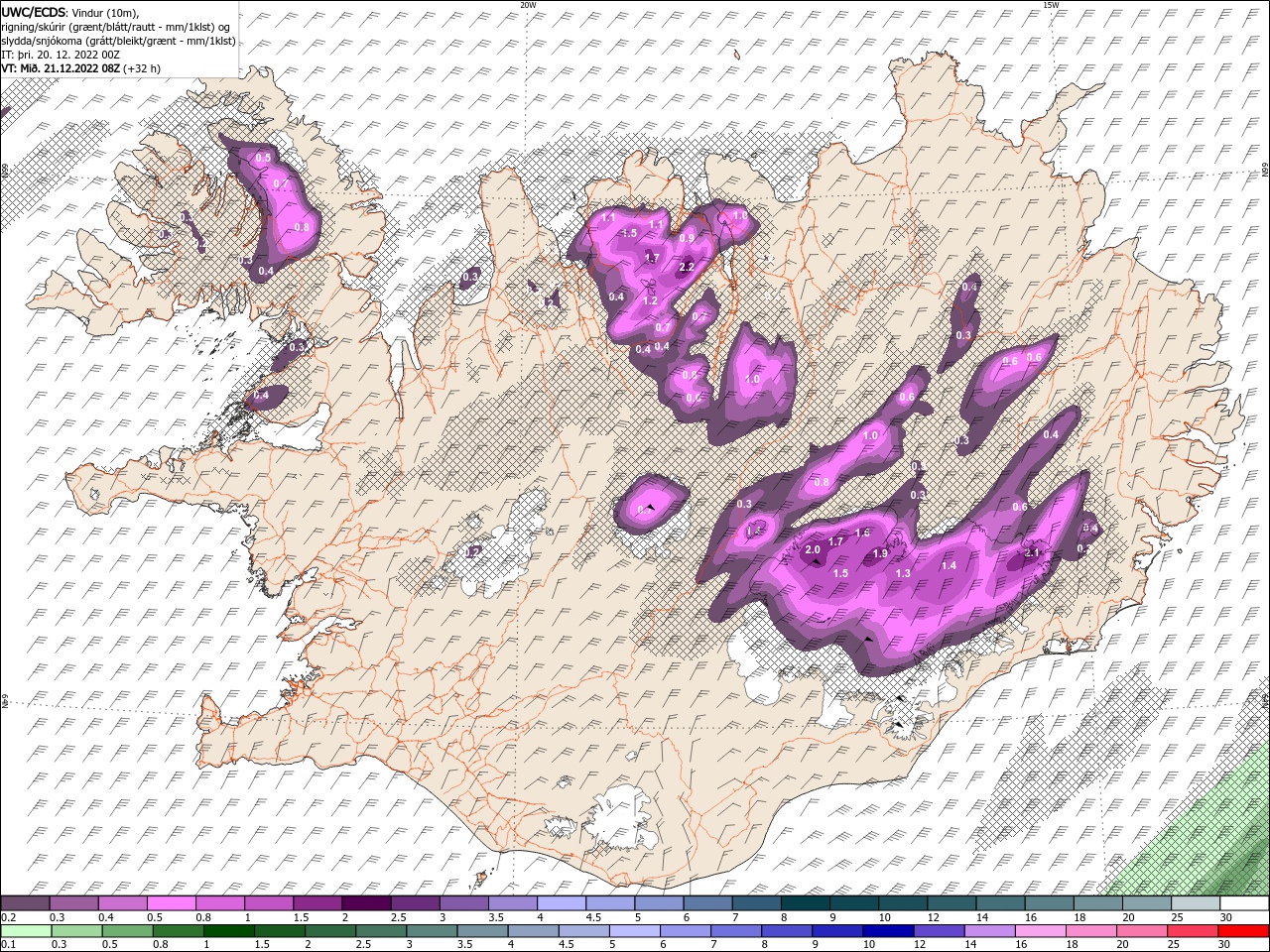
Task: Pick the 25 swatch on the rain scale
Action: 1193,931
